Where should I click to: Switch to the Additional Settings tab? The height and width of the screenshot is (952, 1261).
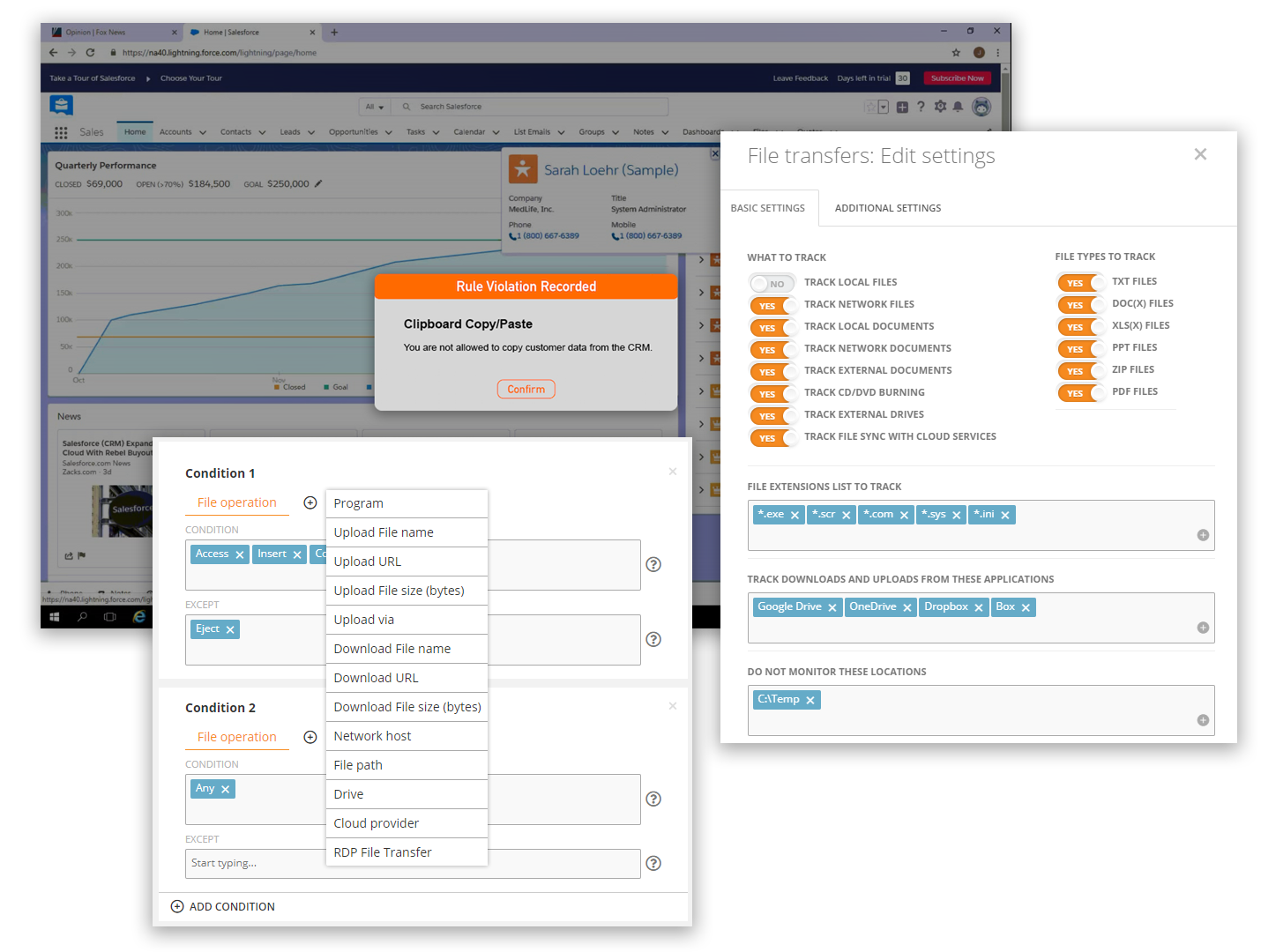click(887, 207)
